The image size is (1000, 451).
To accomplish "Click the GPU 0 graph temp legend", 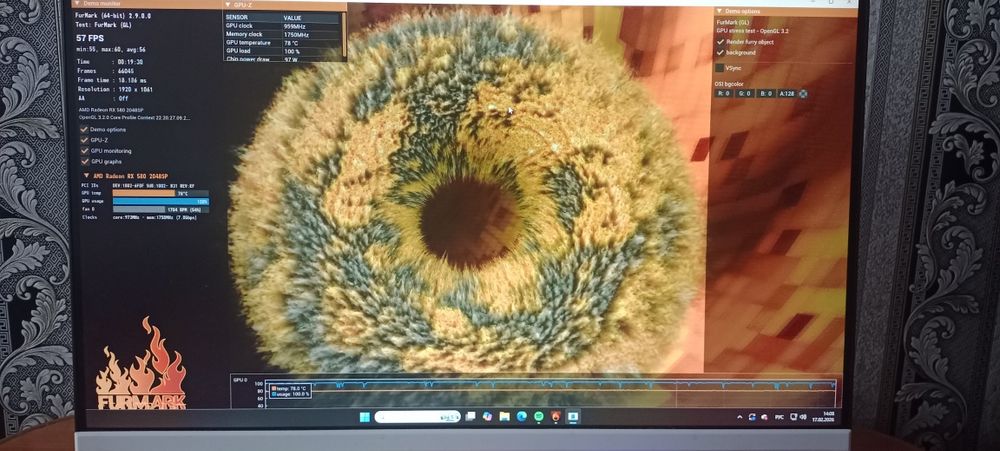I will pyautogui.click(x=291, y=387).
